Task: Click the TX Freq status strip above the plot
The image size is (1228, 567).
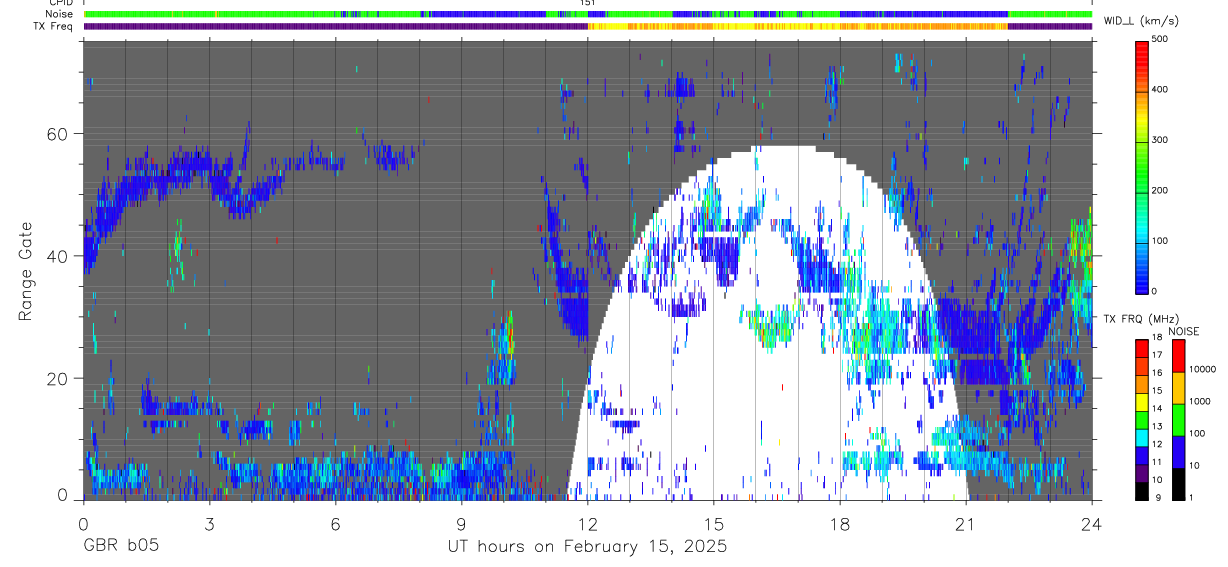Action: [x=588, y=26]
